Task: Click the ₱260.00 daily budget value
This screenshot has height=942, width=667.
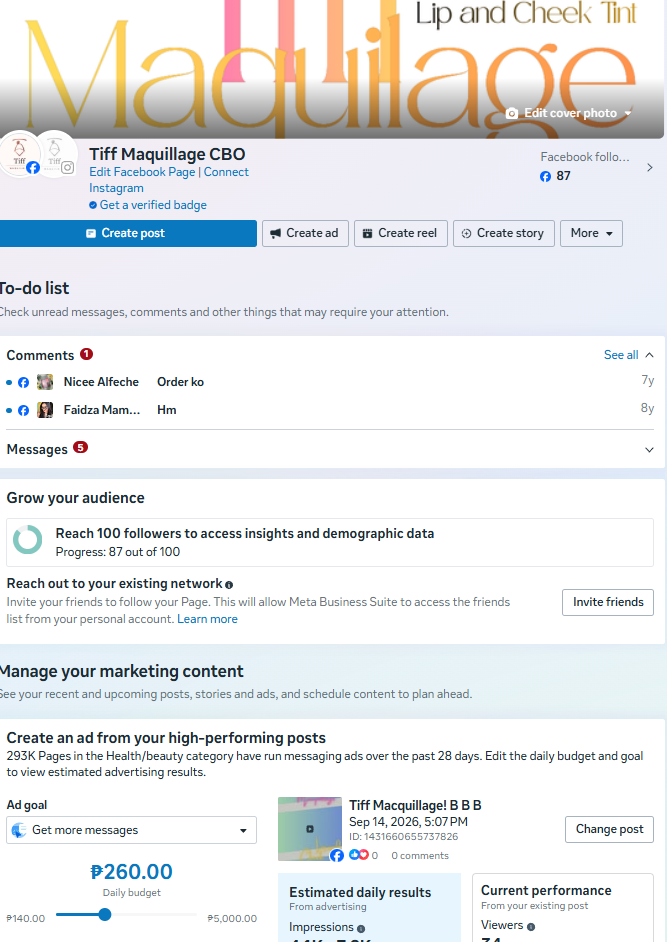Action: pyautogui.click(x=132, y=872)
